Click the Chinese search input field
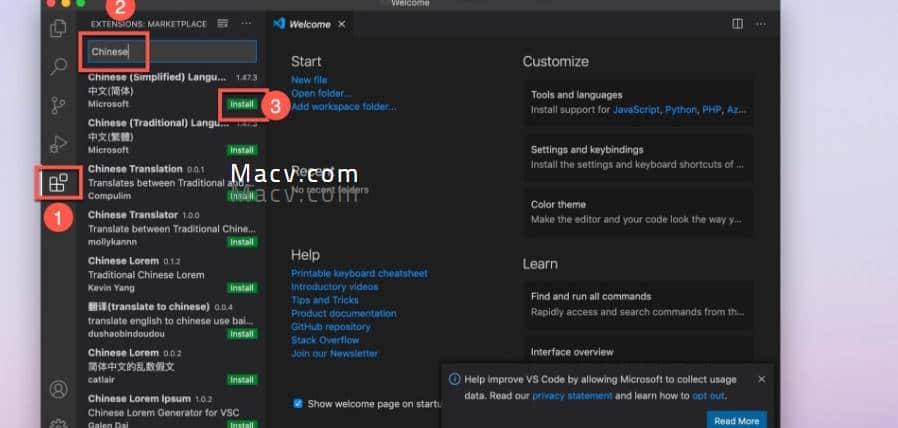Viewport: 898px width, 428px height. (172, 52)
